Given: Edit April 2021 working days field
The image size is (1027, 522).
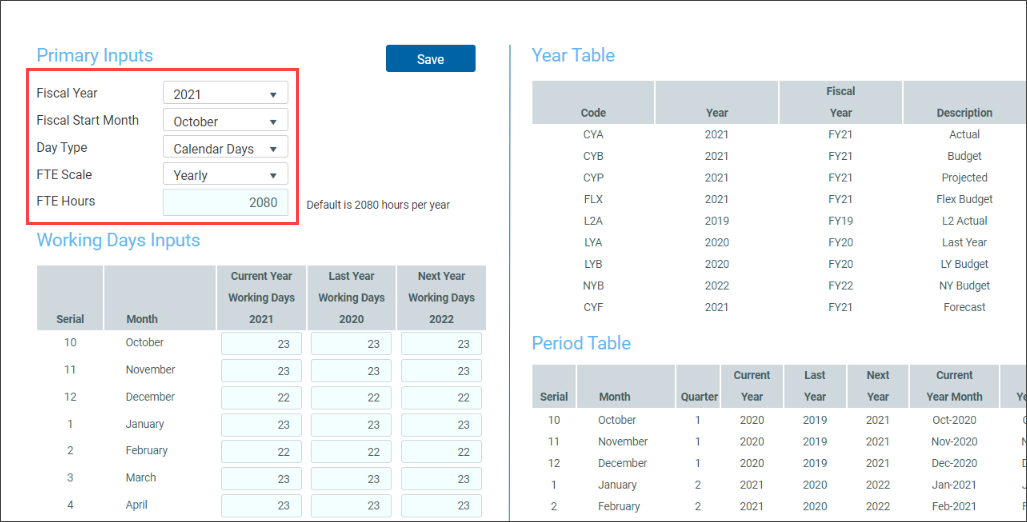Looking at the screenshot, I should click(x=261, y=506).
